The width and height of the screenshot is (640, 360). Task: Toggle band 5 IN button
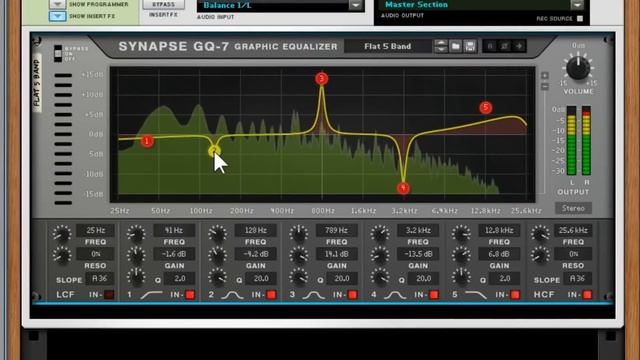515,294
